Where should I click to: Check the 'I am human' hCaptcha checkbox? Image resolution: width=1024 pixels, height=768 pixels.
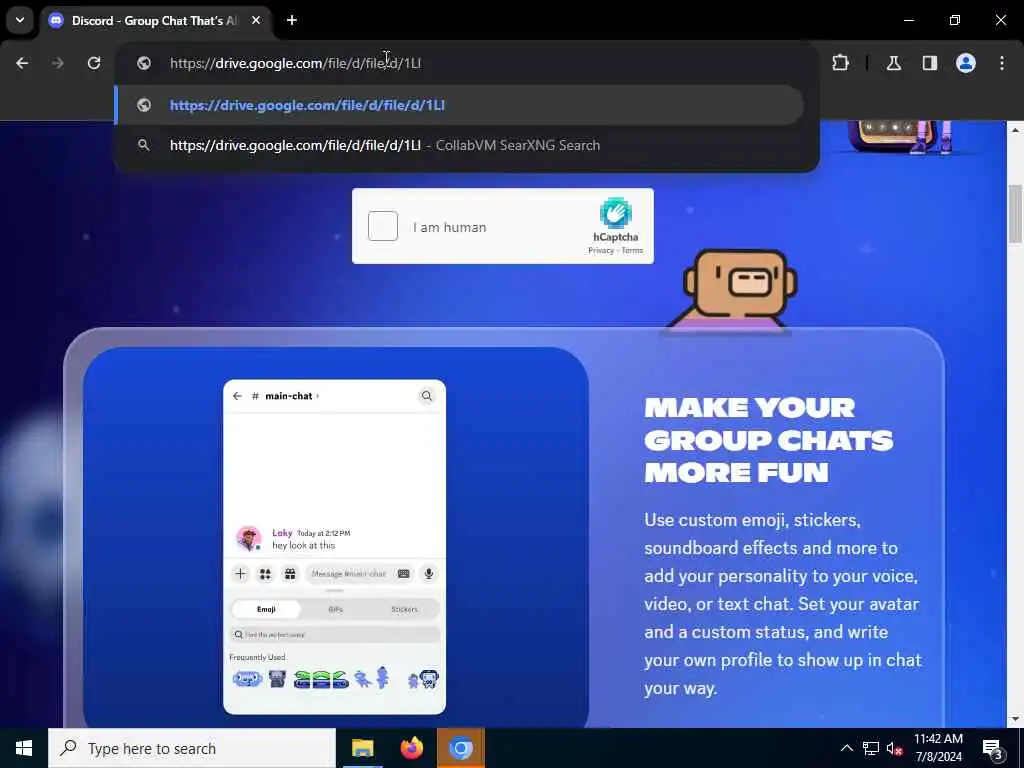(x=383, y=226)
